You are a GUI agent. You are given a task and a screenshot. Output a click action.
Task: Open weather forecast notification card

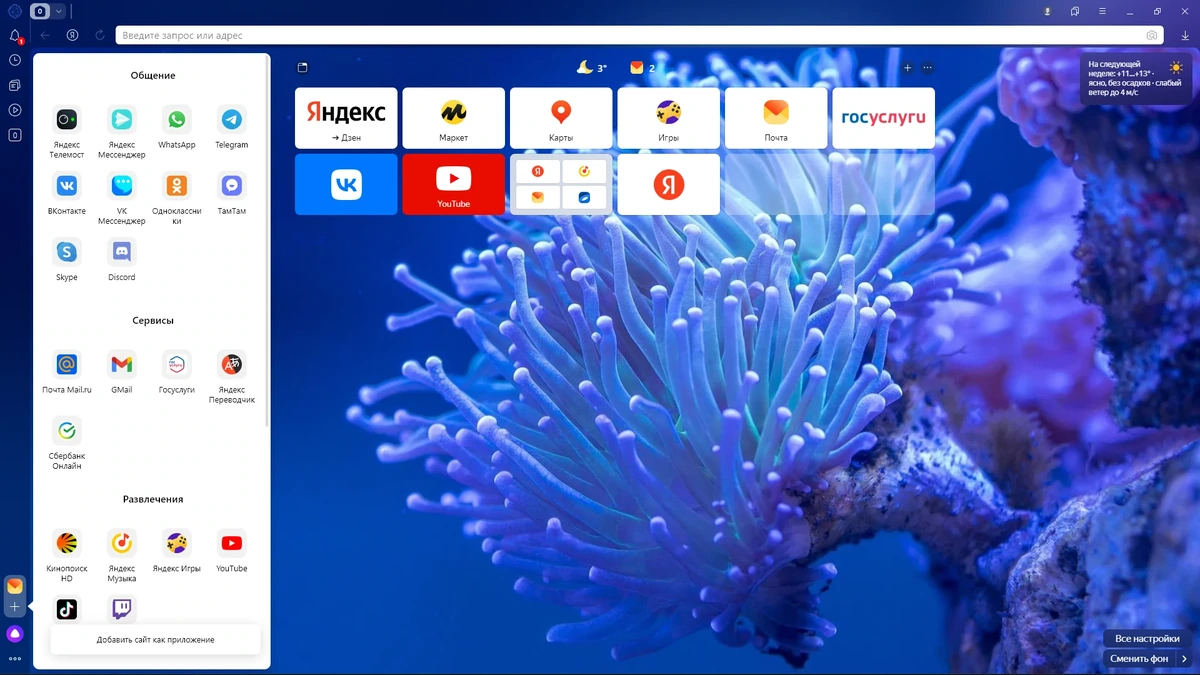click(1137, 78)
